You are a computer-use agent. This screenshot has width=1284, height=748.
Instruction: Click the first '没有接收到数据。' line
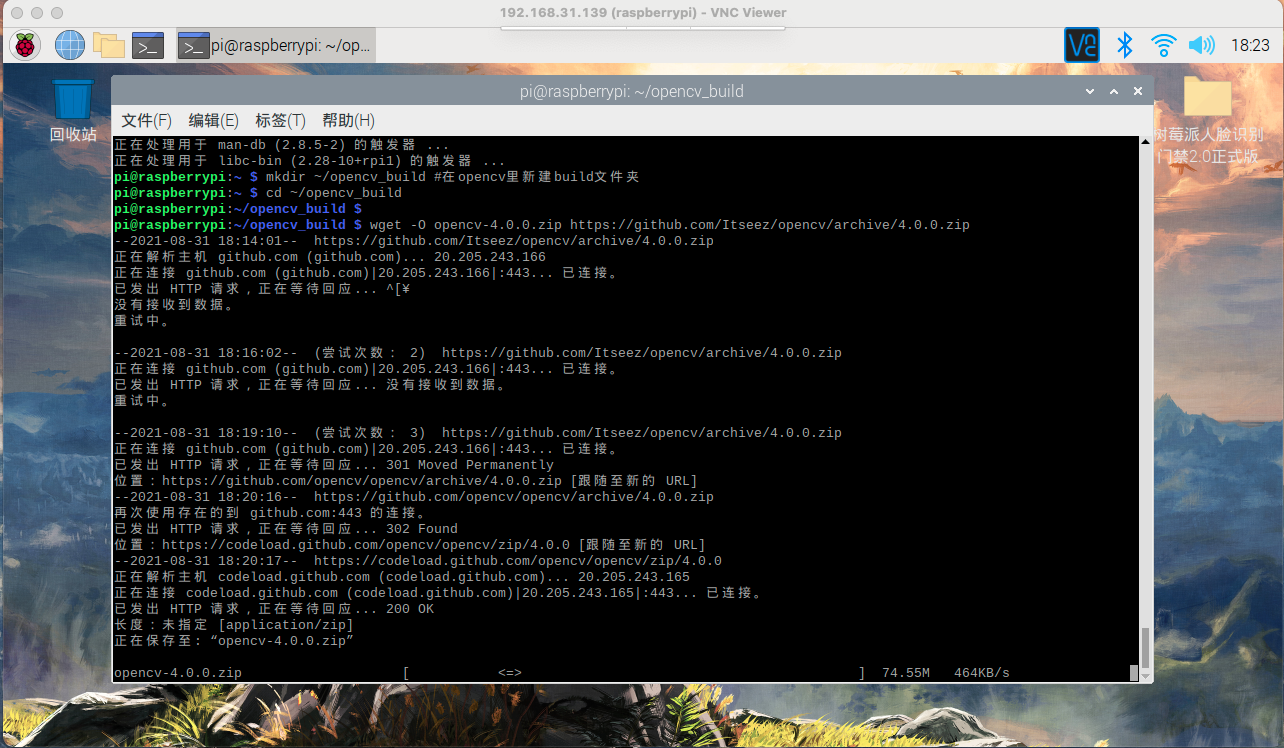(174, 305)
